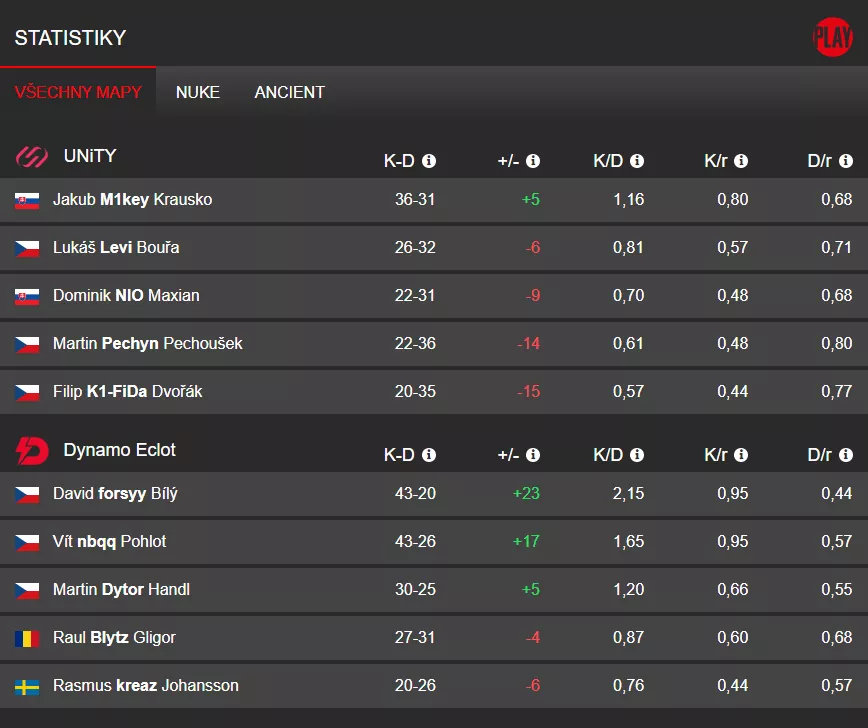
Task: Click the UNiTY team logo
Action: (32, 156)
